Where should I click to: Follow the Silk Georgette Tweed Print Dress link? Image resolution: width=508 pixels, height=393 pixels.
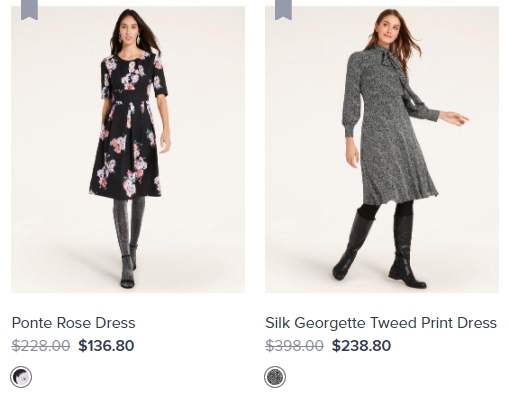click(381, 323)
